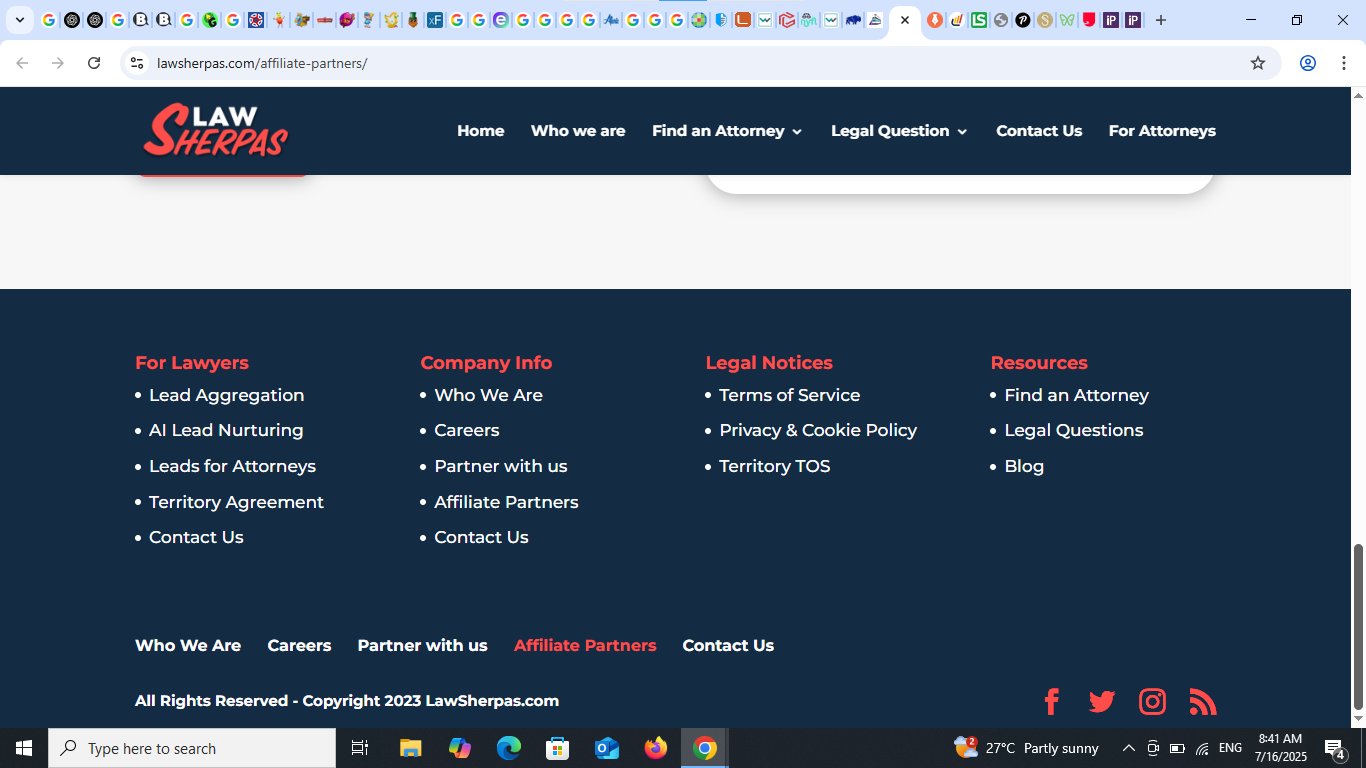Open the Lead Aggregation link
This screenshot has height=768, width=1366.
(226, 395)
